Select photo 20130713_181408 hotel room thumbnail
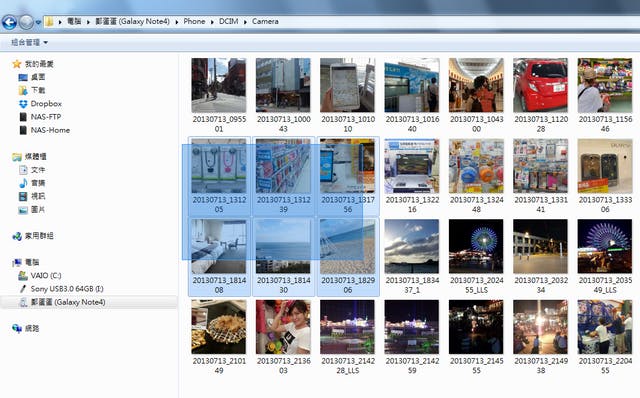 coord(219,247)
